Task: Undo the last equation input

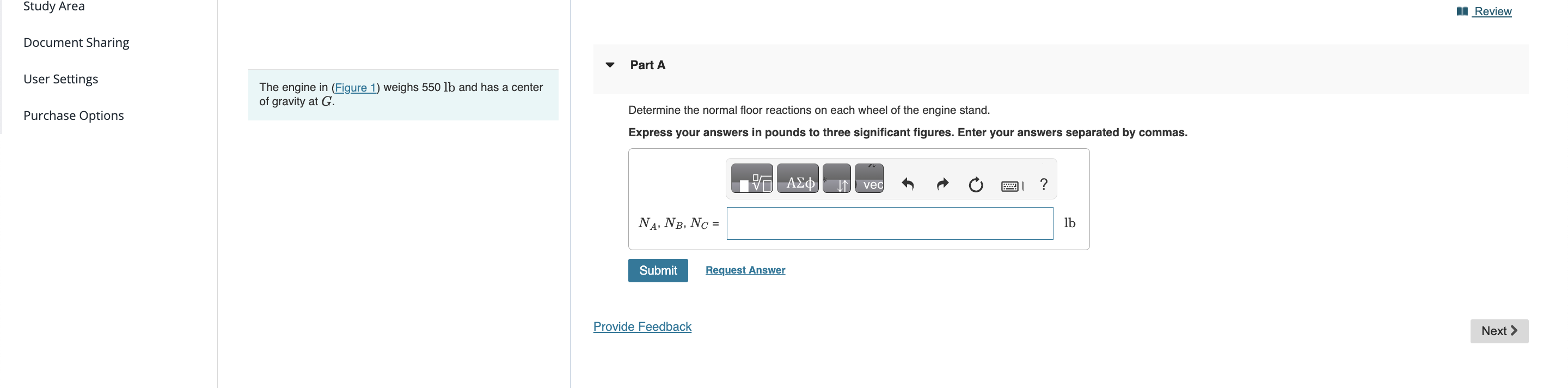Action: point(908,185)
